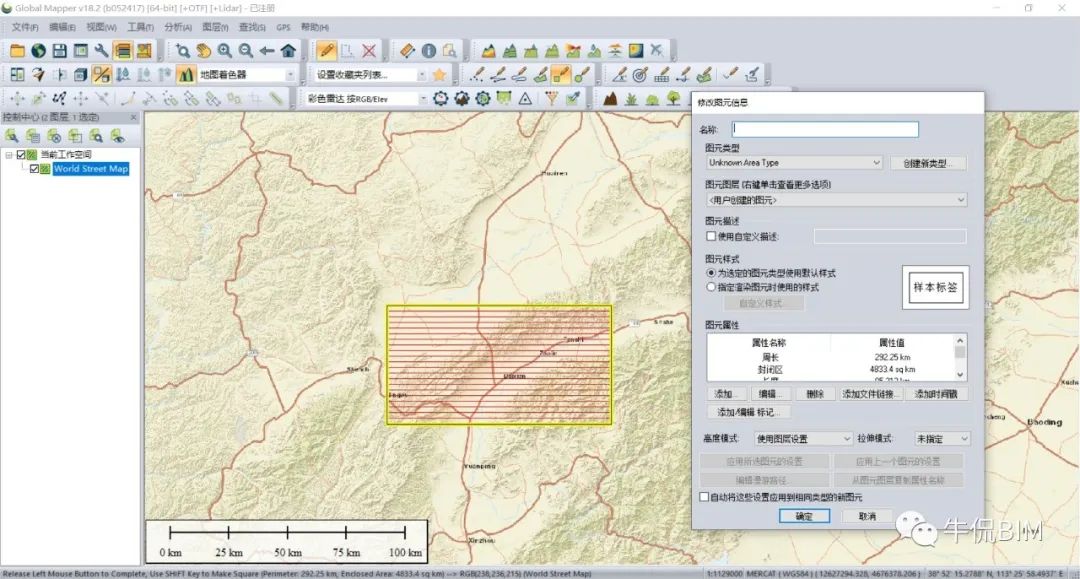
Task: Click the red X delete feature icon
Action: (x=369, y=50)
